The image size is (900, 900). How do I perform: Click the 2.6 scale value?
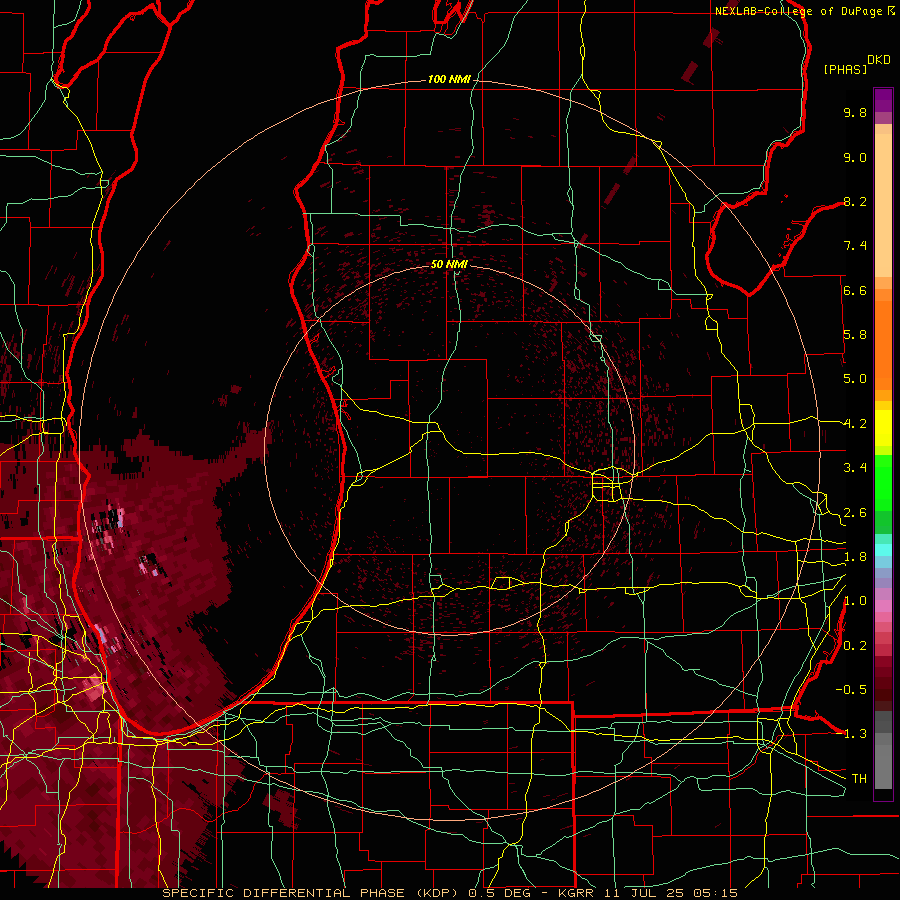(855, 513)
